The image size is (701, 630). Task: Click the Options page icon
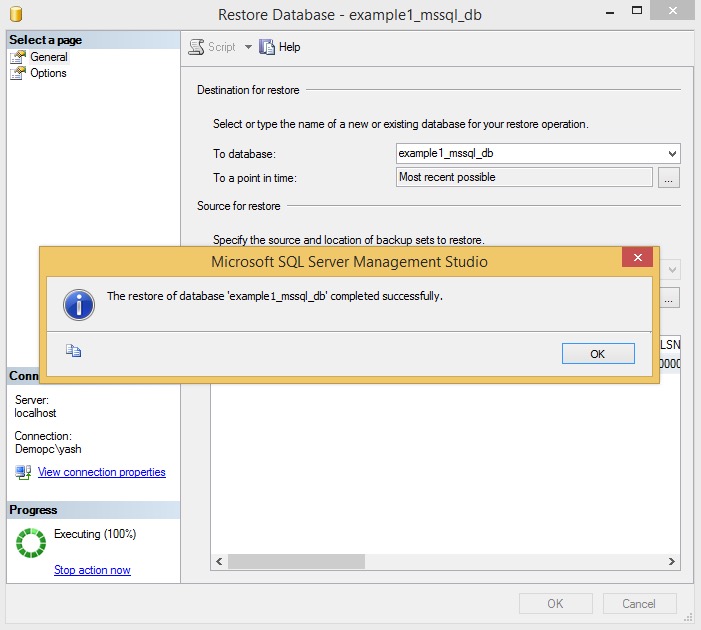point(18,73)
